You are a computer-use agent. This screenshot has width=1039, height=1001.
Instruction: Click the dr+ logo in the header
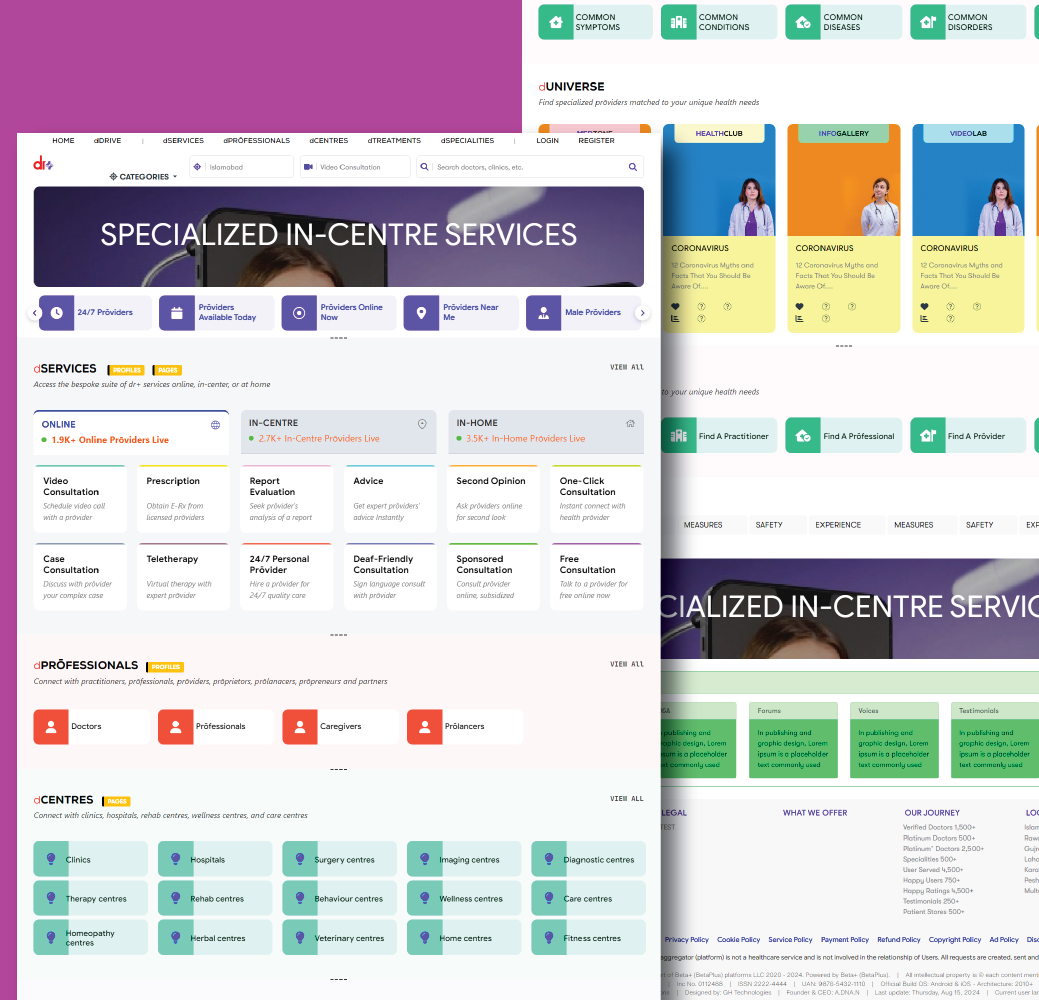(43, 164)
